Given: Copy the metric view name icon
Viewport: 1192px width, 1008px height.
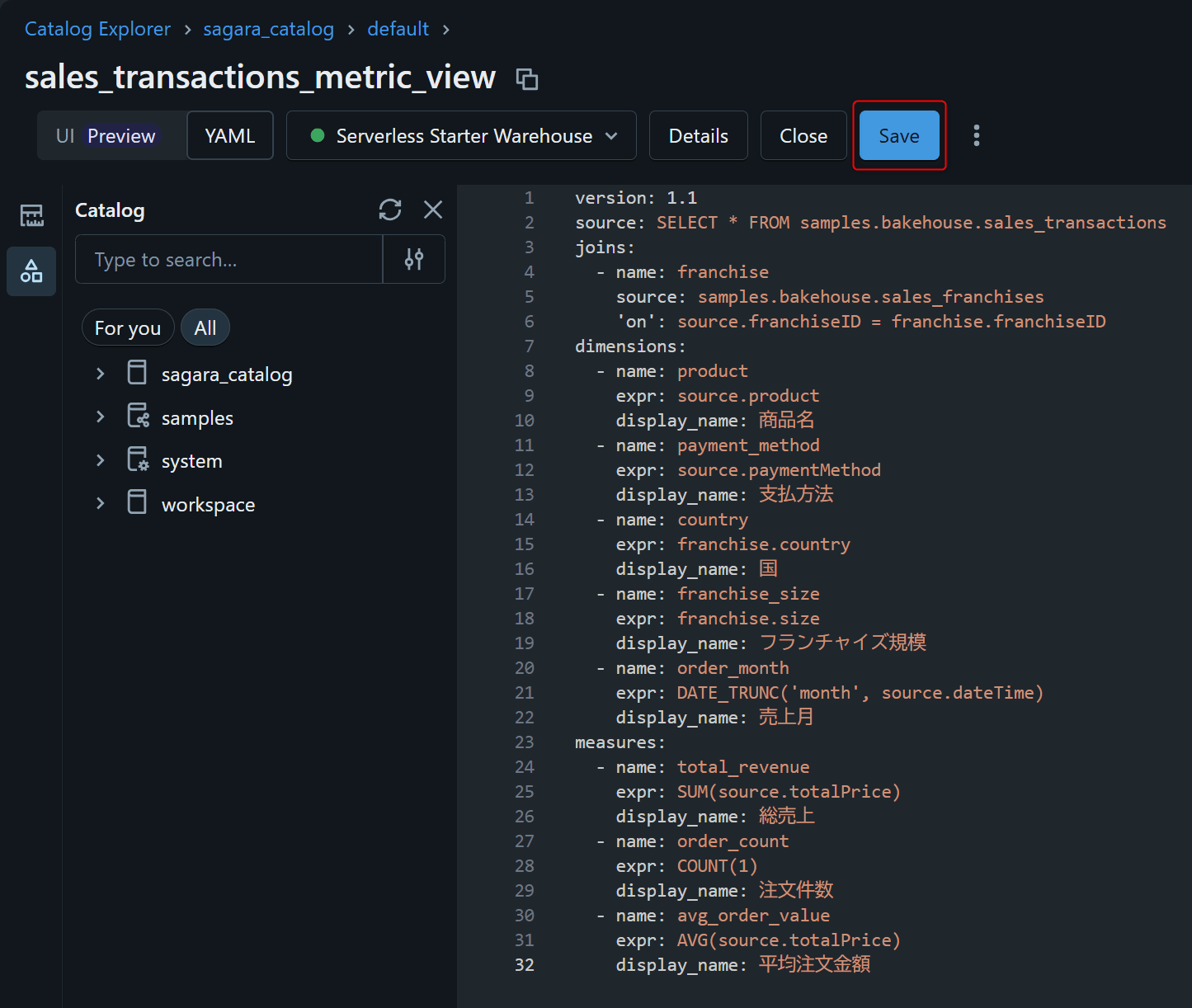Looking at the screenshot, I should click(x=526, y=79).
